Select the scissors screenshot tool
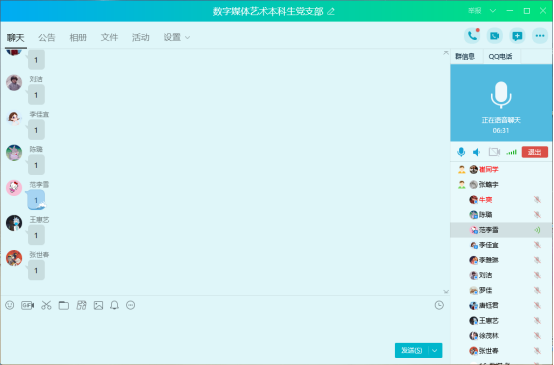Viewport: 554px width, 365px height. [x=46, y=305]
